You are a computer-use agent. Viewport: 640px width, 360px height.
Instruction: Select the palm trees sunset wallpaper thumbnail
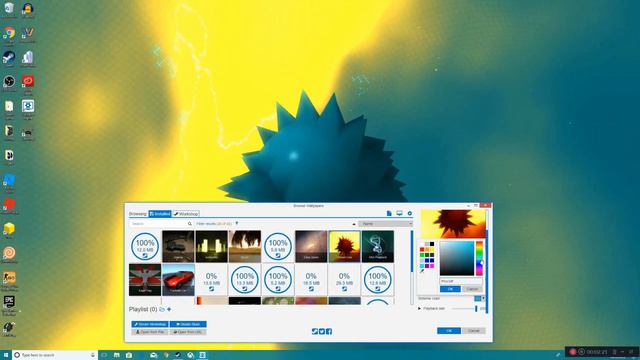coord(244,246)
